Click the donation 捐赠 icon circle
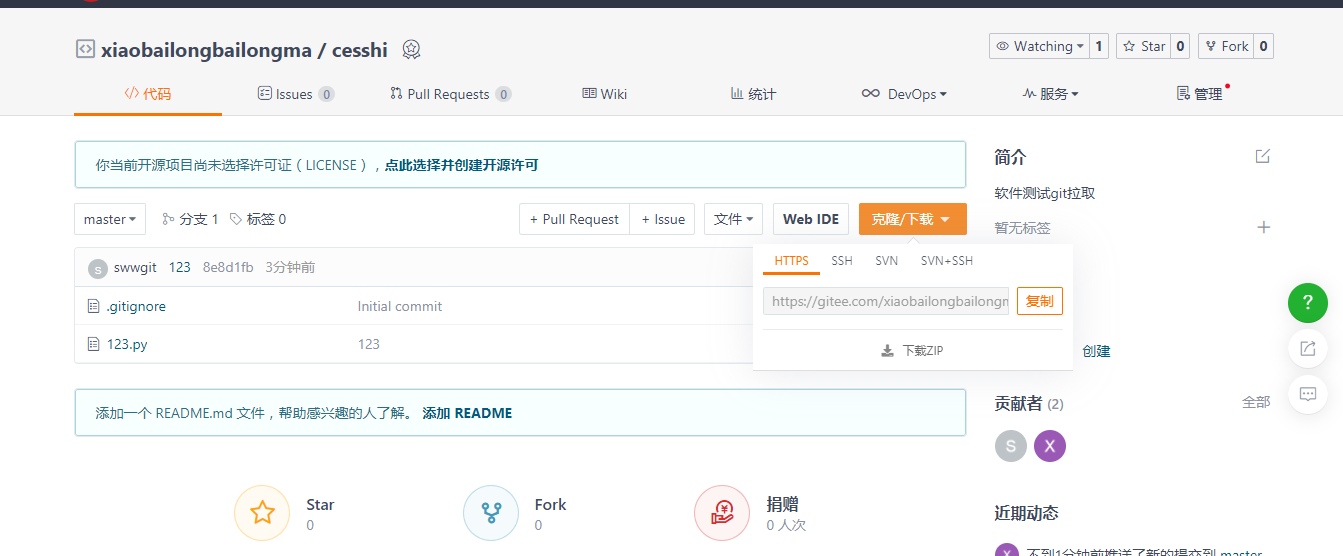This screenshot has height=556, width=1343. [x=722, y=513]
